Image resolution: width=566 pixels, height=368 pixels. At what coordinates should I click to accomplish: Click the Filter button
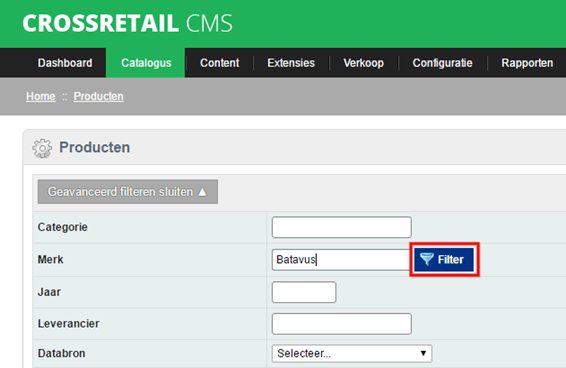444,259
